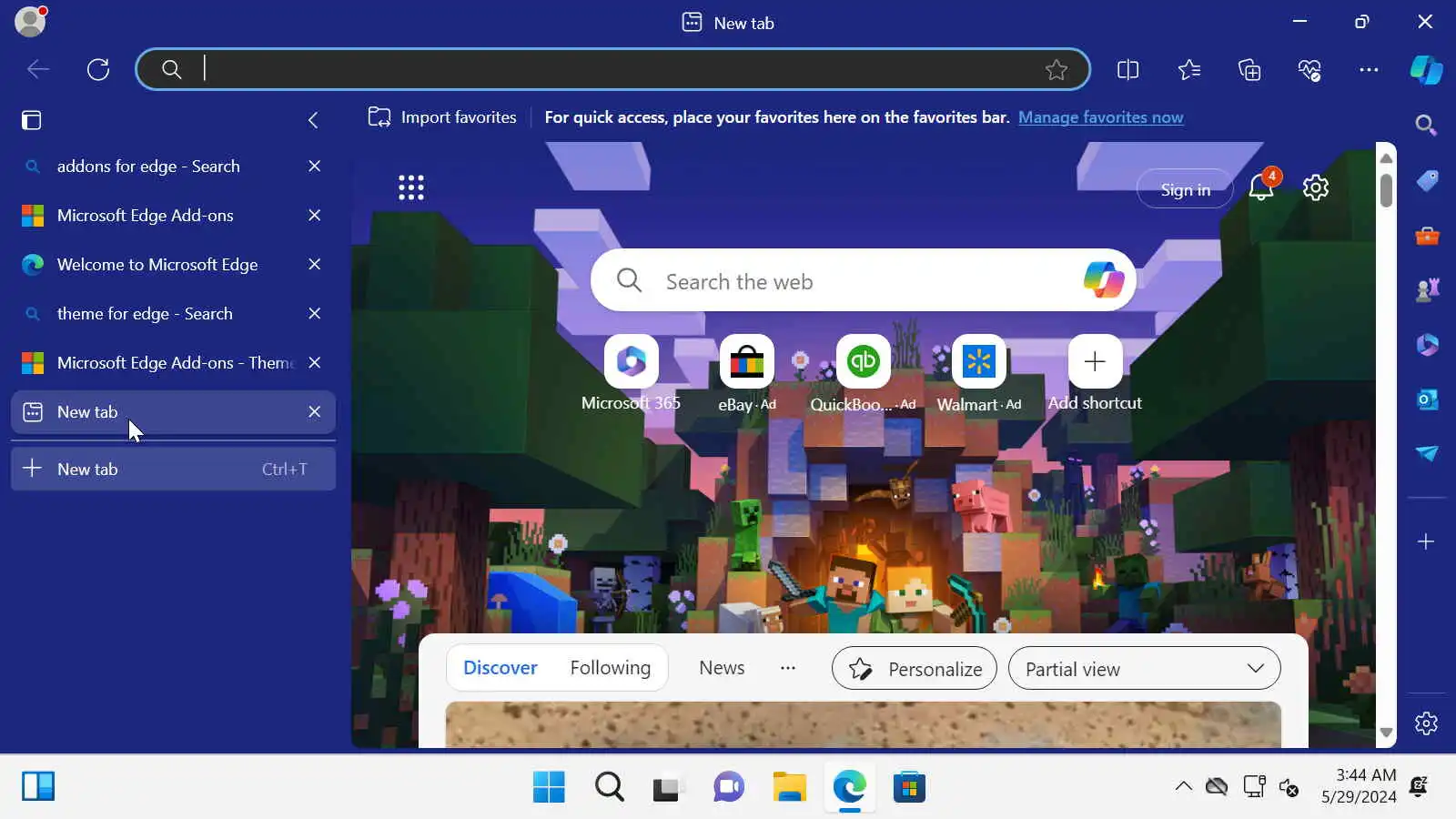Screen dimensions: 1456x819
Task: Open split screen view
Action: pos(1127,69)
